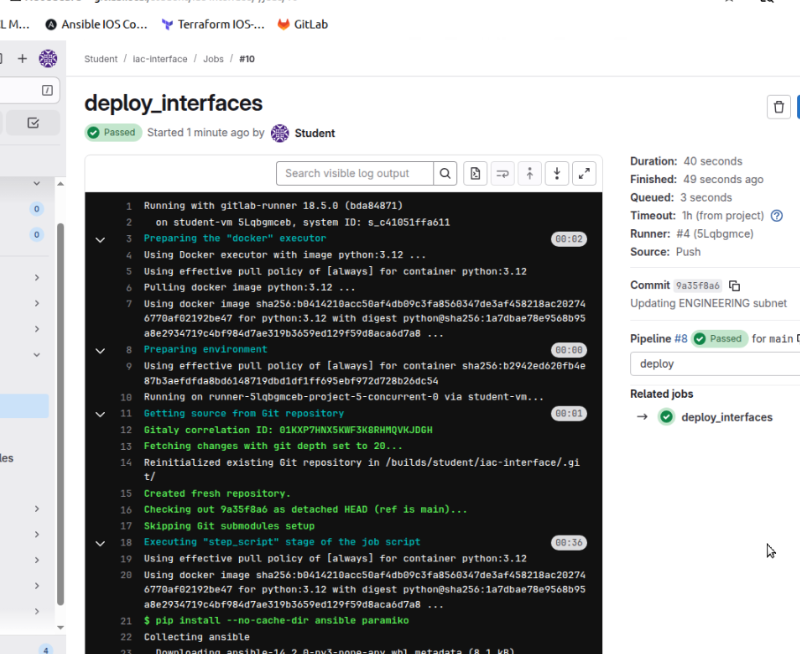Open the job log in full screen
The width and height of the screenshot is (800, 654).
[x=584, y=173]
